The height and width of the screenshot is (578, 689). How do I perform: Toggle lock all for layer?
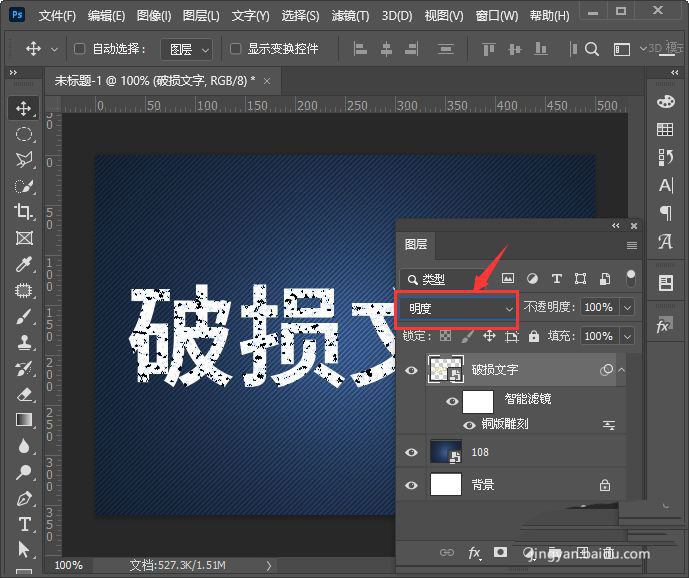pyautogui.click(x=533, y=336)
